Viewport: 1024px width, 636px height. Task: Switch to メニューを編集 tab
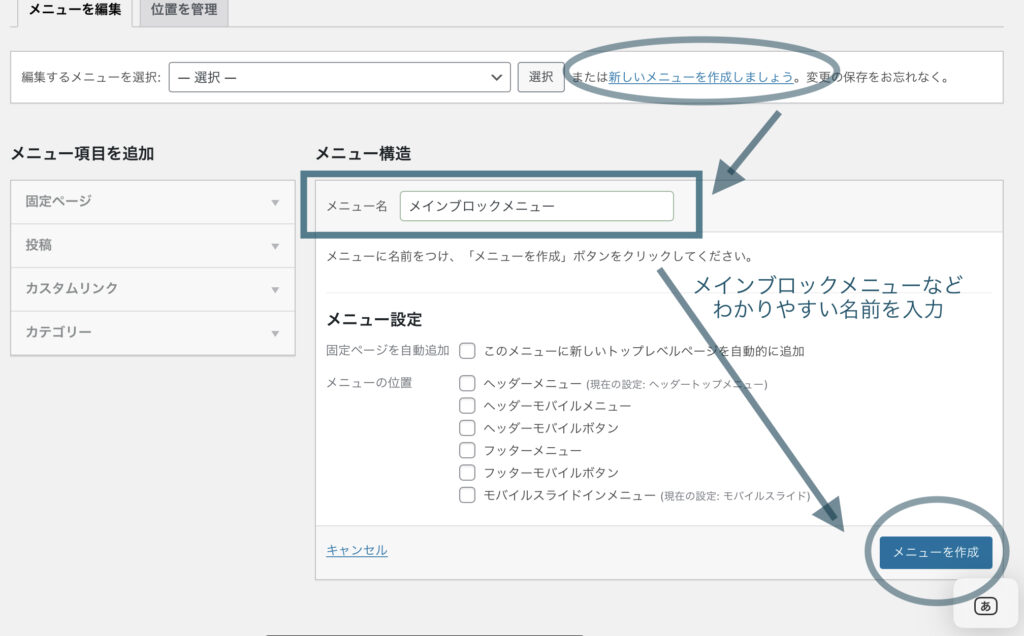75,11
